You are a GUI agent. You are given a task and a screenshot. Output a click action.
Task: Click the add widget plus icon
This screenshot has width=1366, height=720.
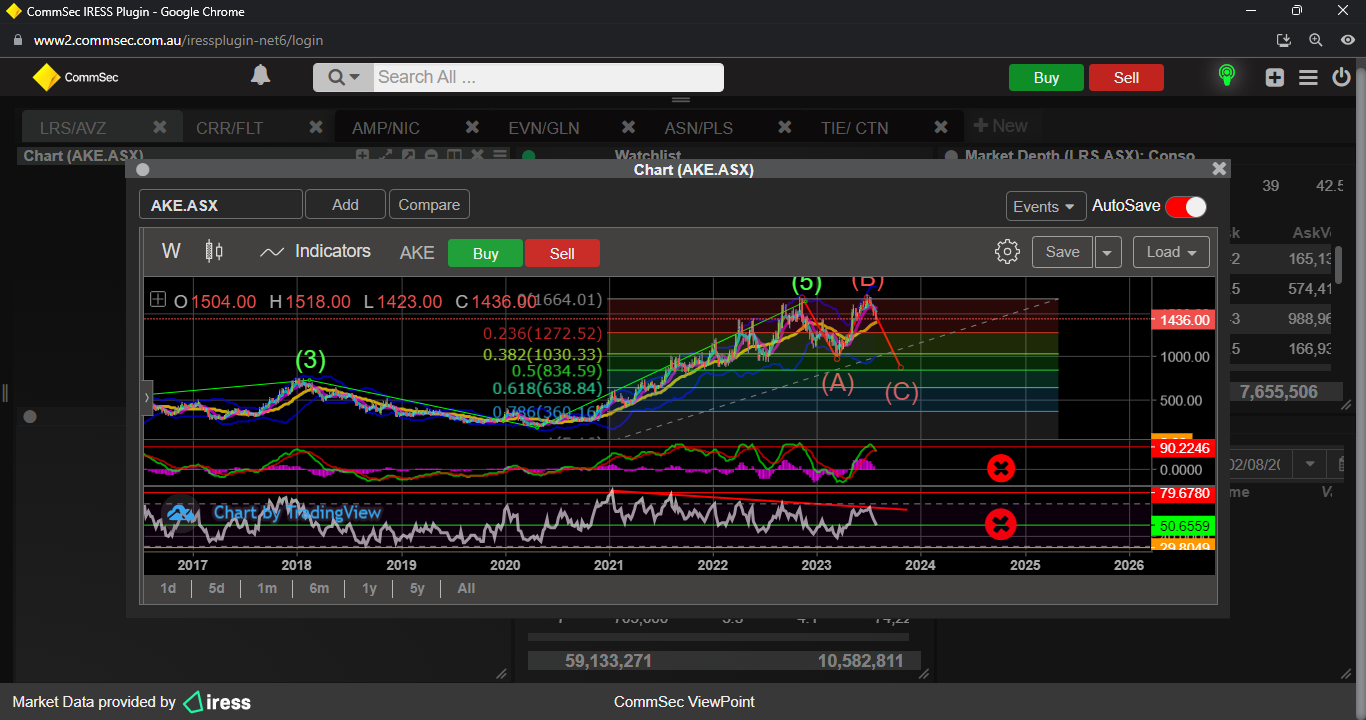[1274, 77]
